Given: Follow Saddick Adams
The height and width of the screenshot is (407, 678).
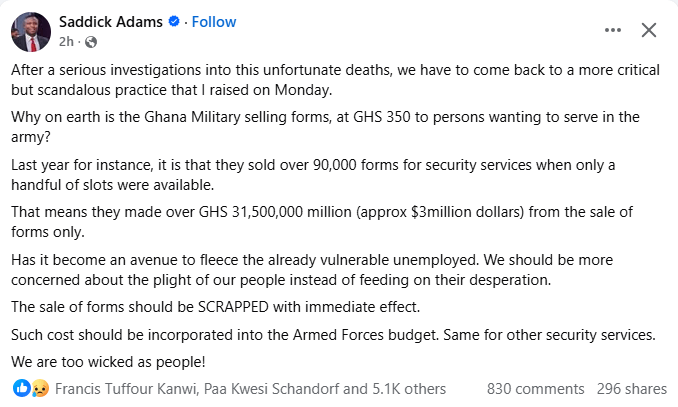Looking at the screenshot, I should 215,21.
